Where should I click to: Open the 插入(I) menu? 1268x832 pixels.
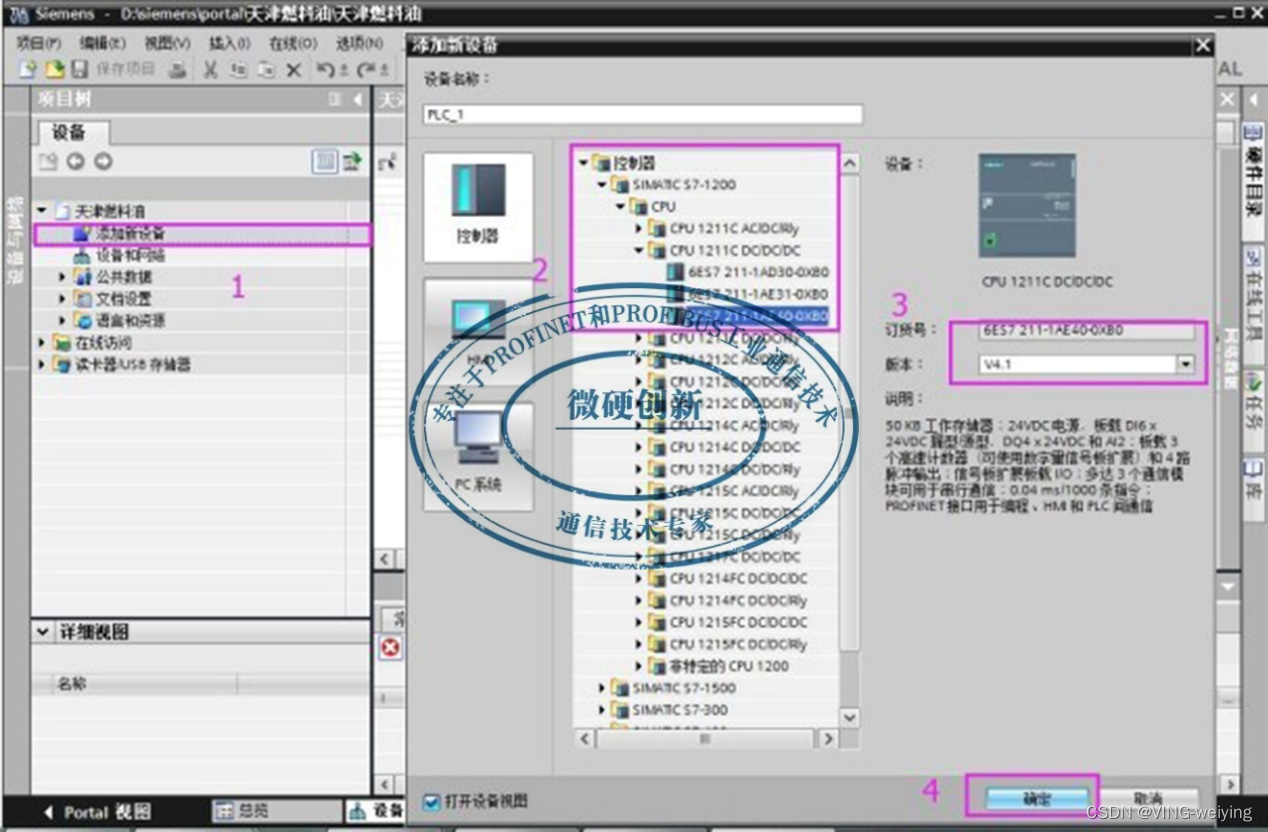[229, 43]
